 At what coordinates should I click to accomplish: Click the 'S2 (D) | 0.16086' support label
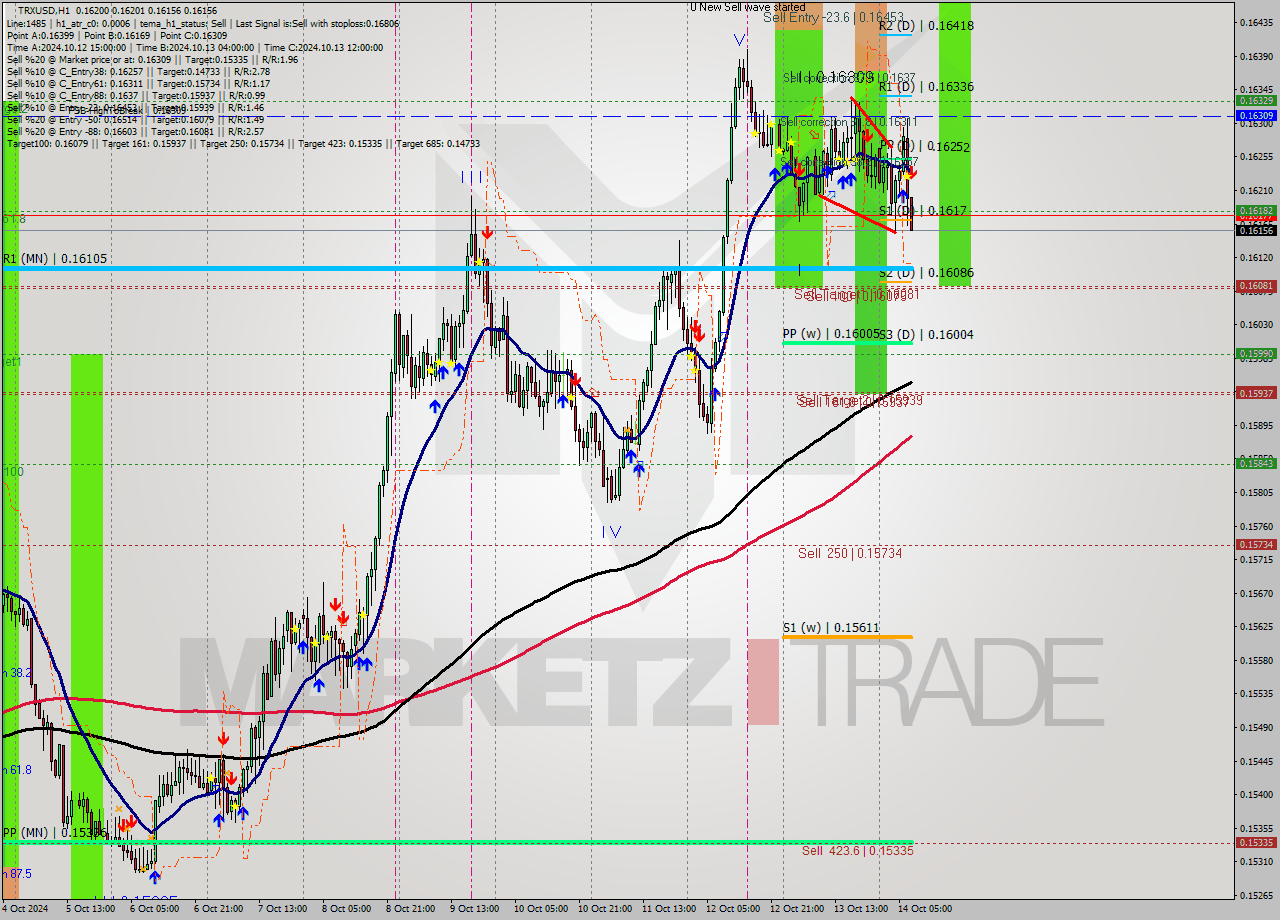[926, 272]
